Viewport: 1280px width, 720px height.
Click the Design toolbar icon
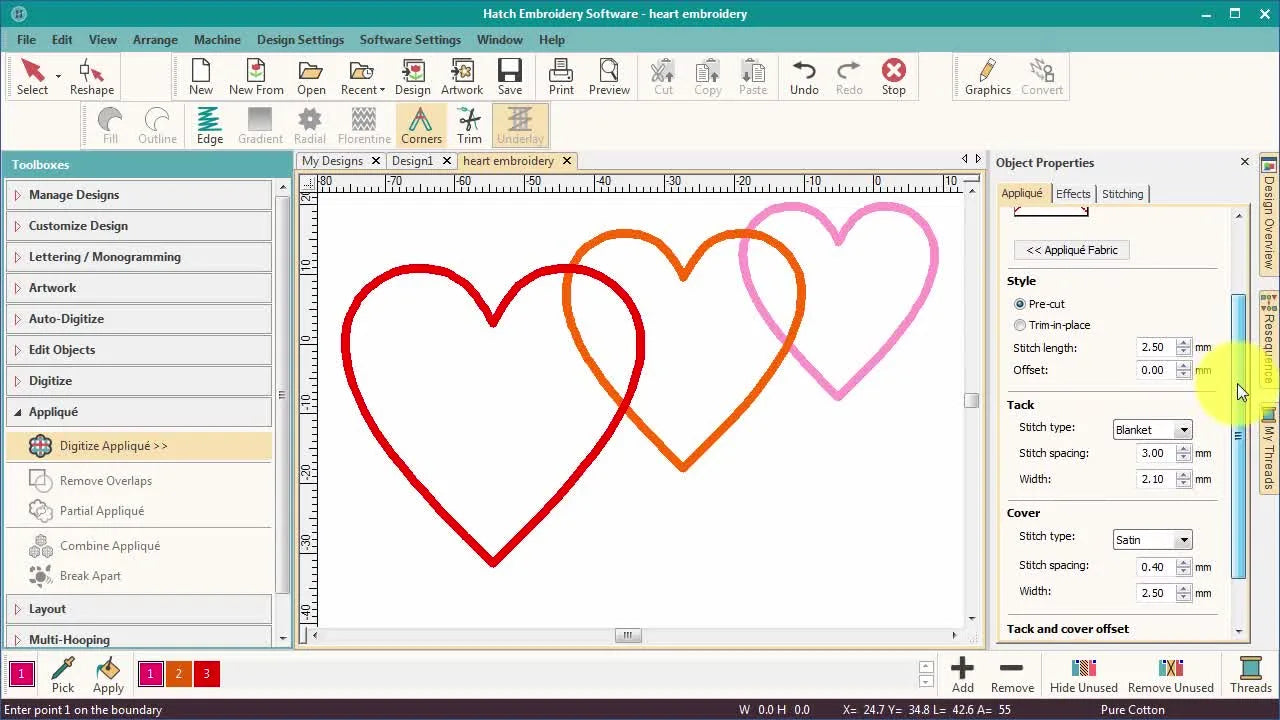click(412, 77)
